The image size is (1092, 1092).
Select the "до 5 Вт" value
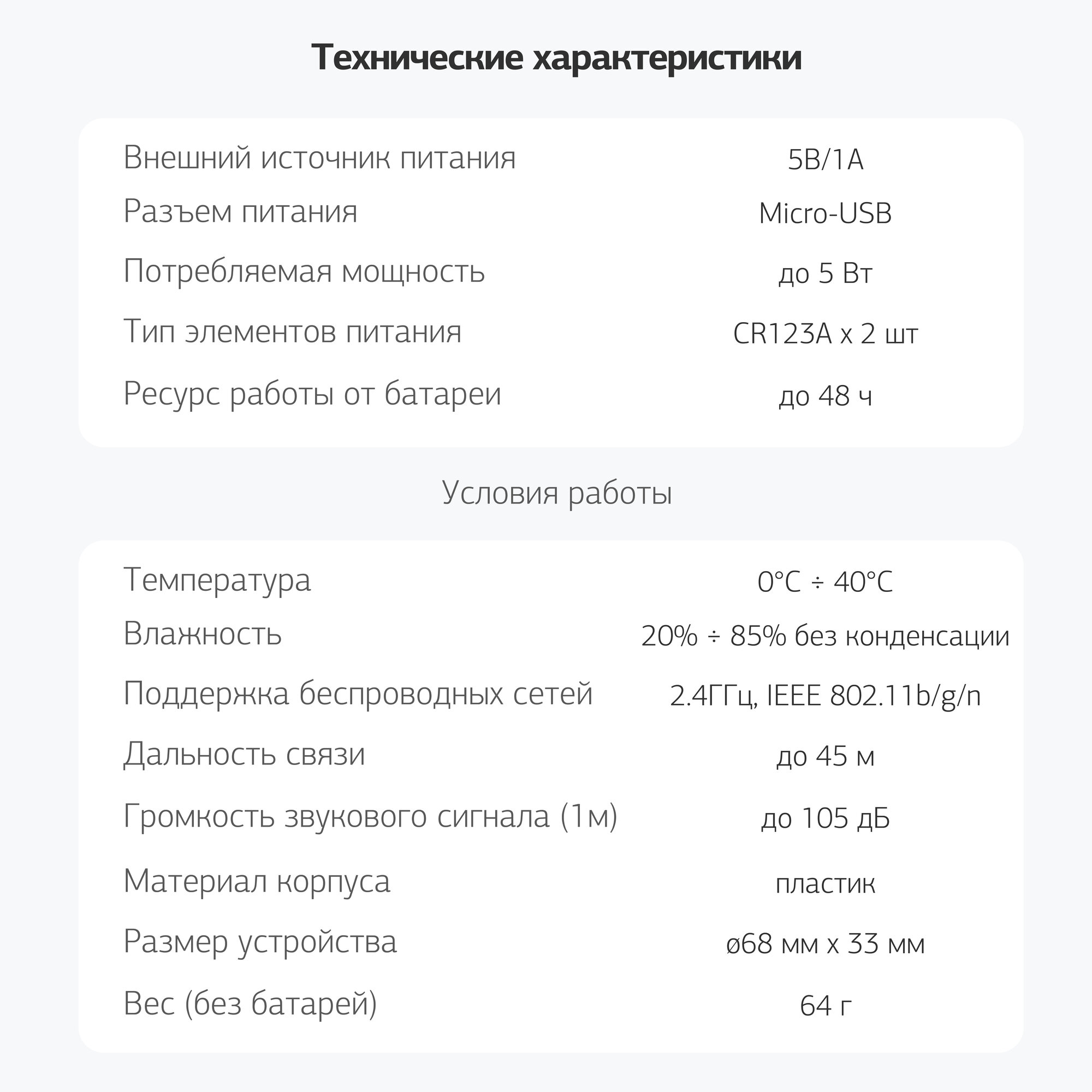[x=825, y=274]
